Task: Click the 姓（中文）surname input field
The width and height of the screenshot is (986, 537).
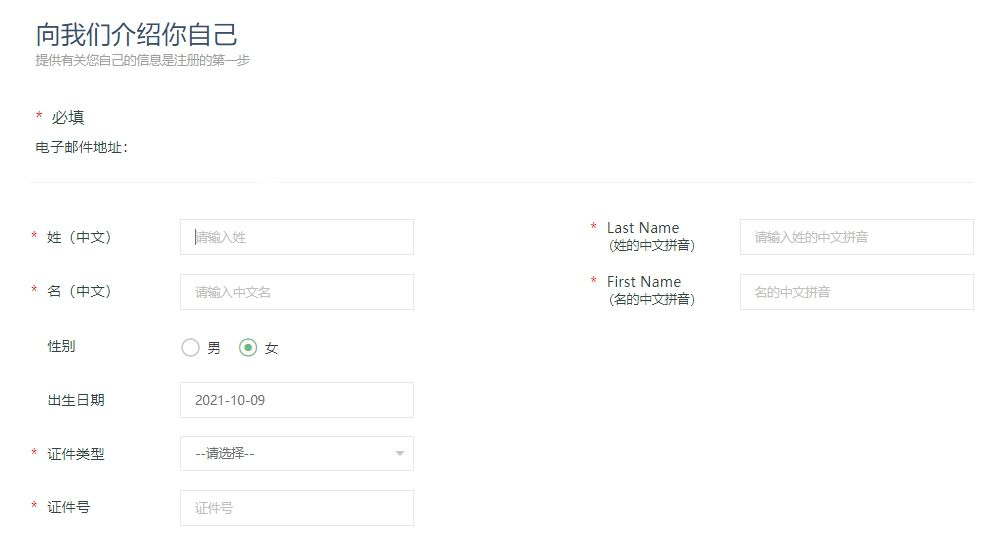Action: [296, 237]
